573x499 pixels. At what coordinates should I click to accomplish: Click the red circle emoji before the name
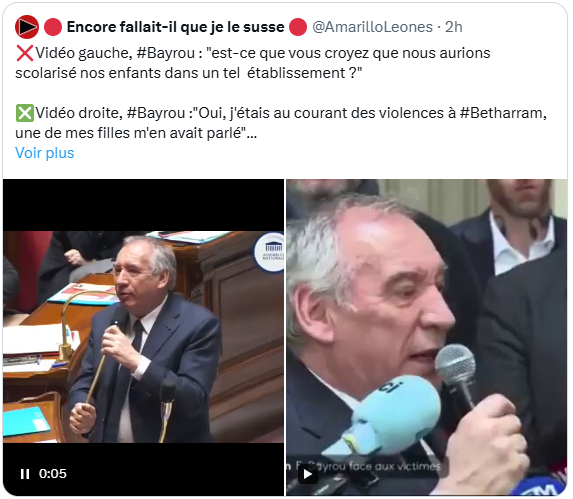click(53, 27)
